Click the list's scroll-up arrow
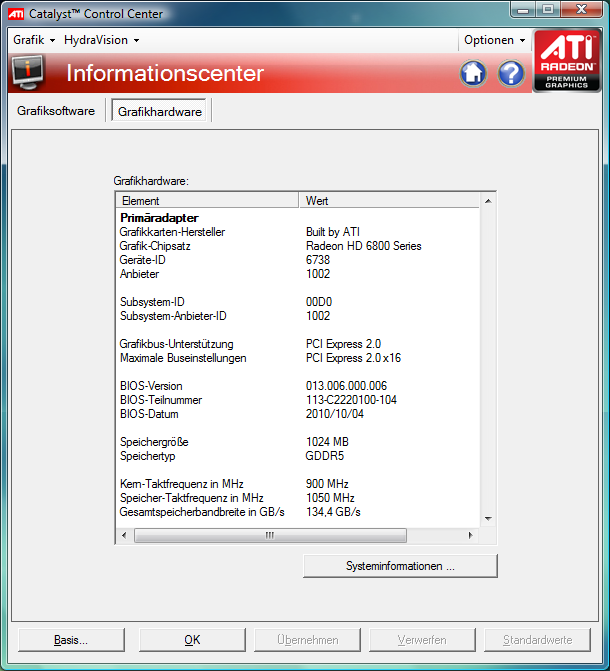Image resolution: width=610 pixels, height=671 pixels. 488,201
